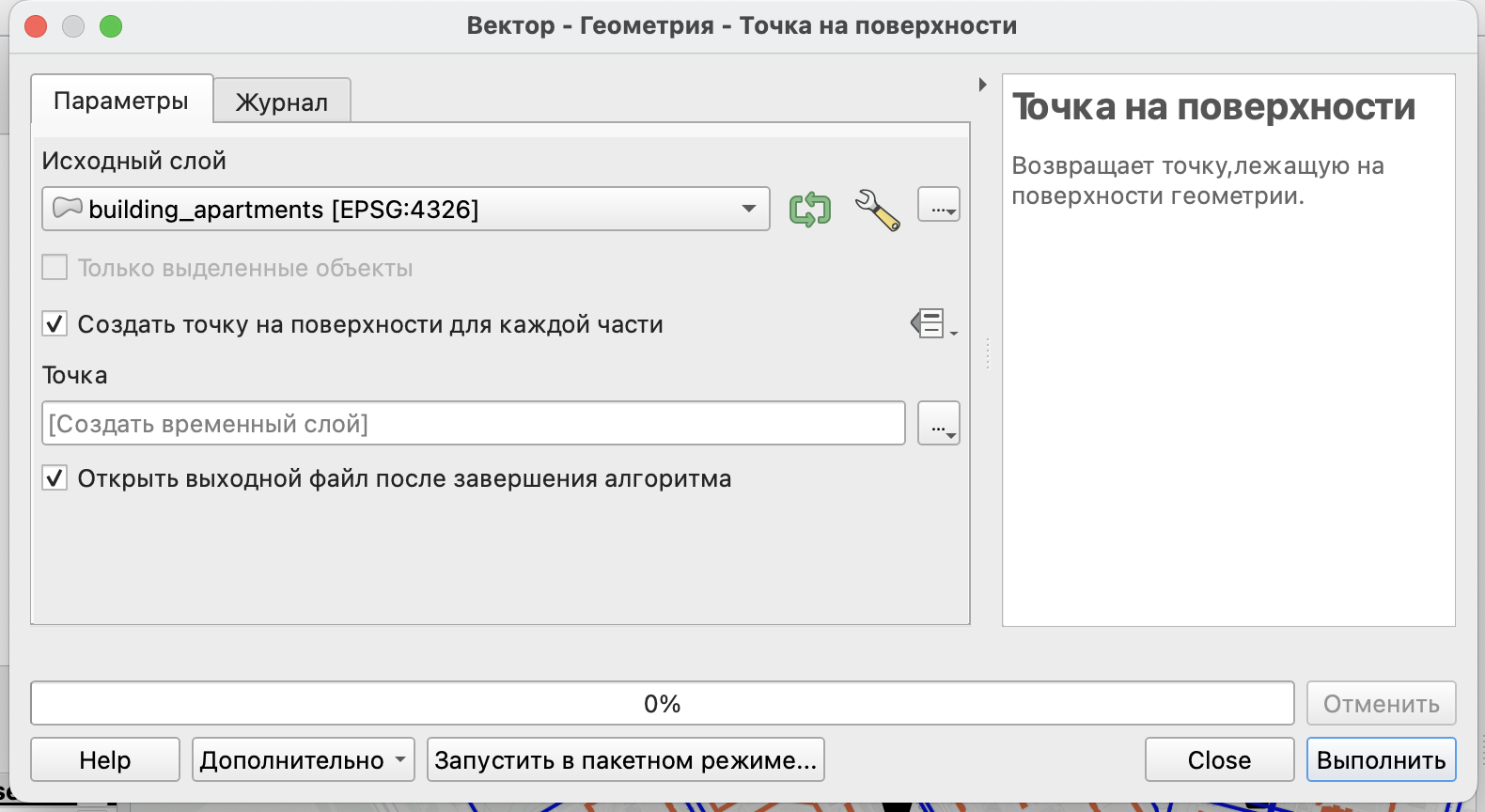Toggle 'Только выделенные объекты' checkbox
1485x812 pixels.
coord(55,268)
